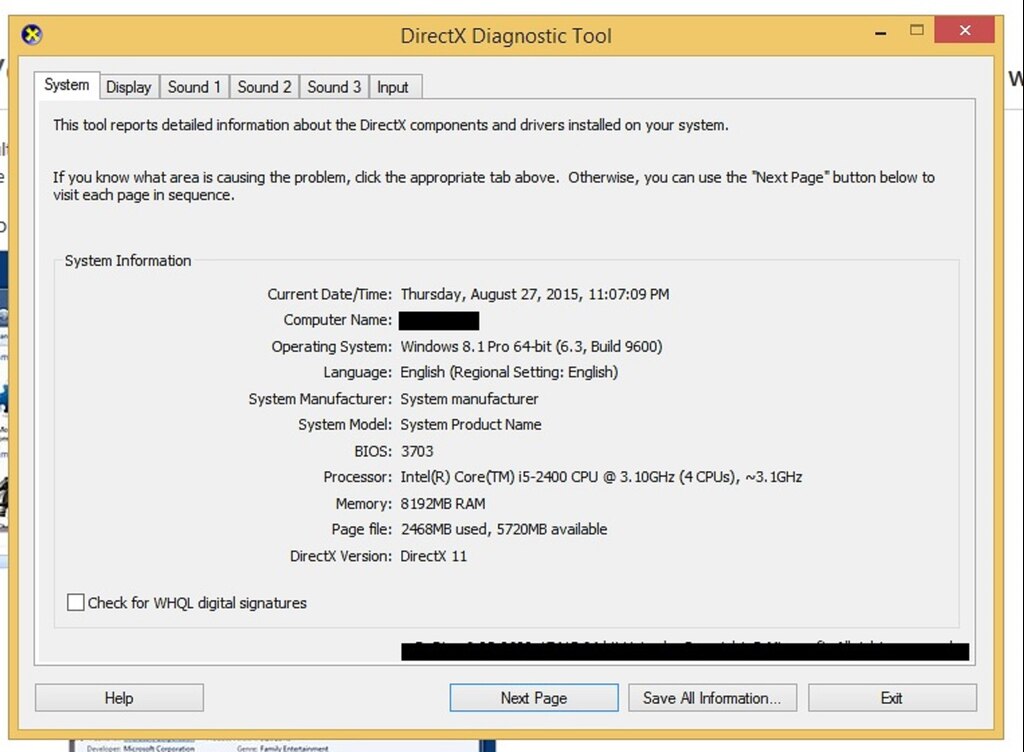Click the Next Page button

point(534,698)
